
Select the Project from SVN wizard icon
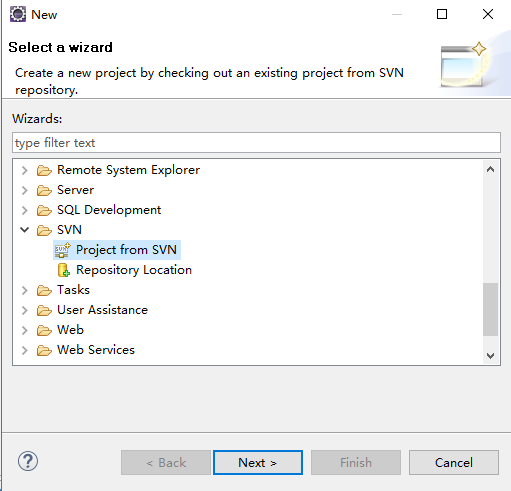tap(62, 250)
